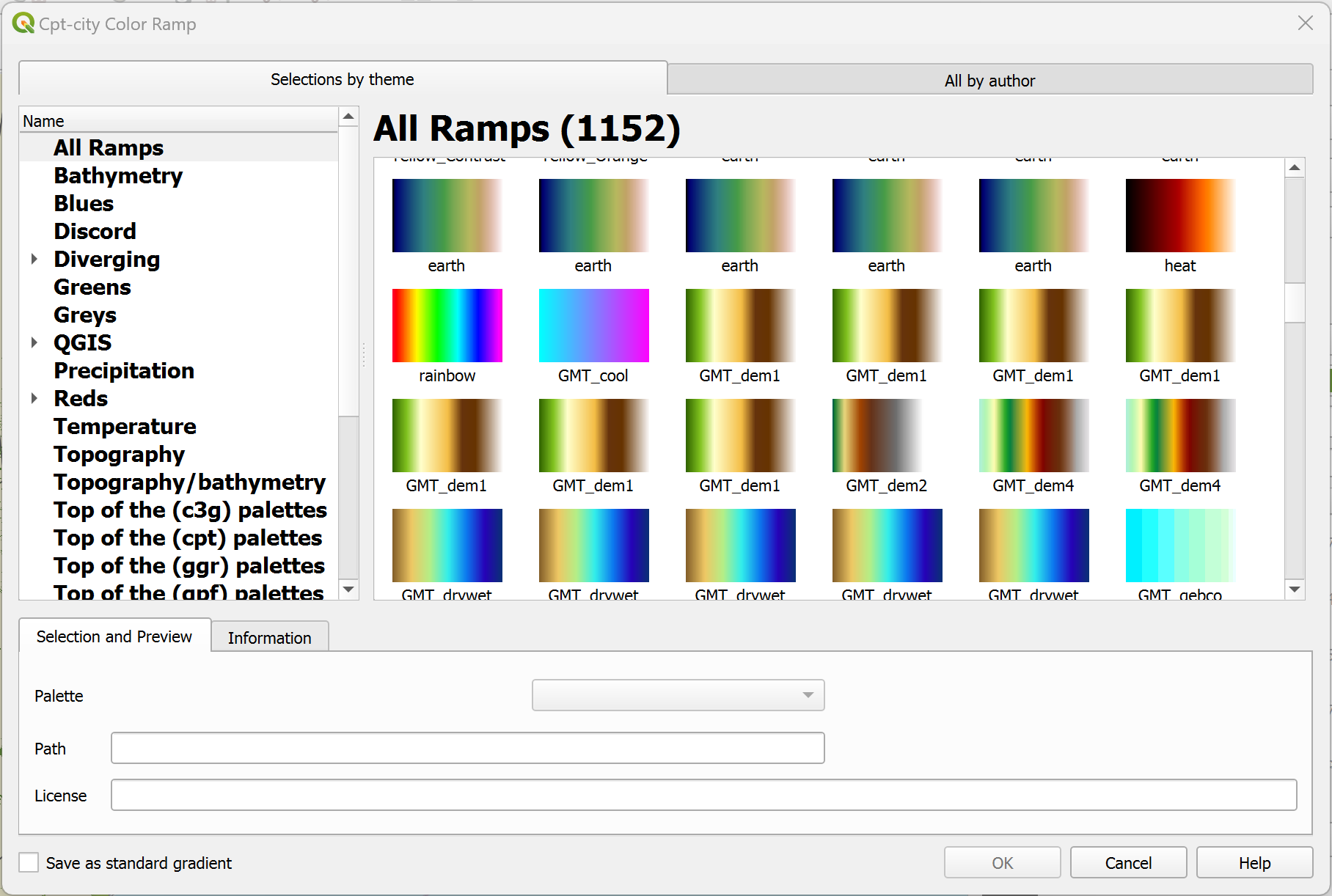Click the theme list scroll-up arrow
Viewport: 1332px width, 896px height.
pyautogui.click(x=349, y=117)
